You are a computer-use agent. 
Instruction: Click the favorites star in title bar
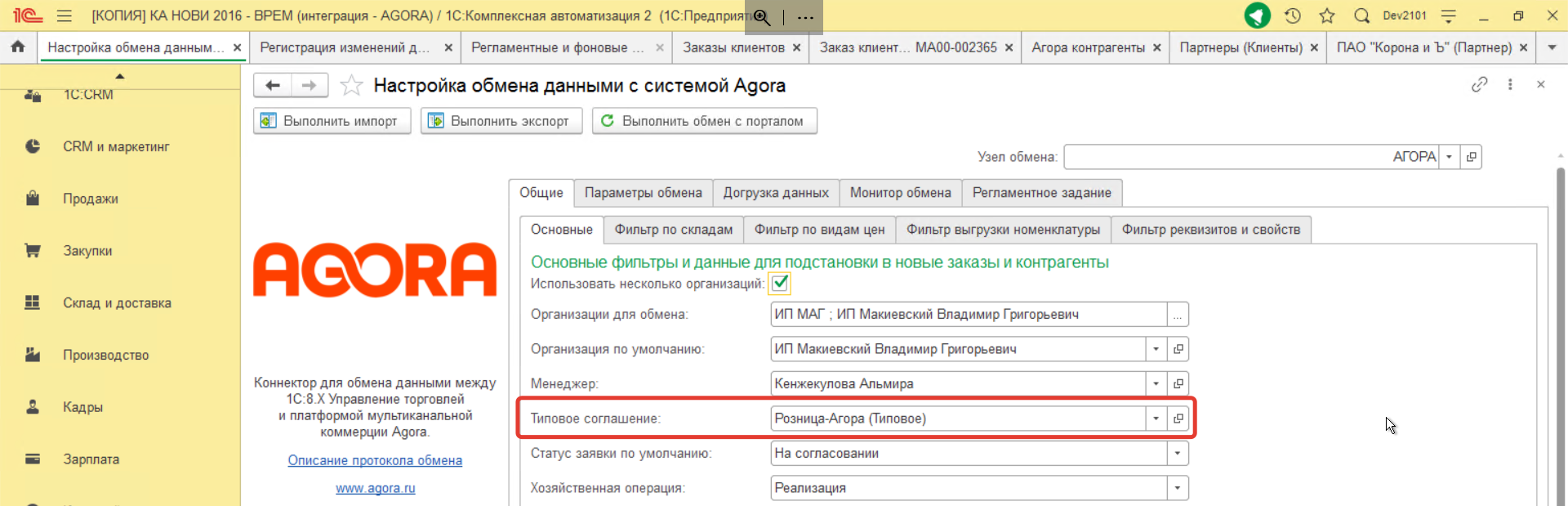[1326, 16]
